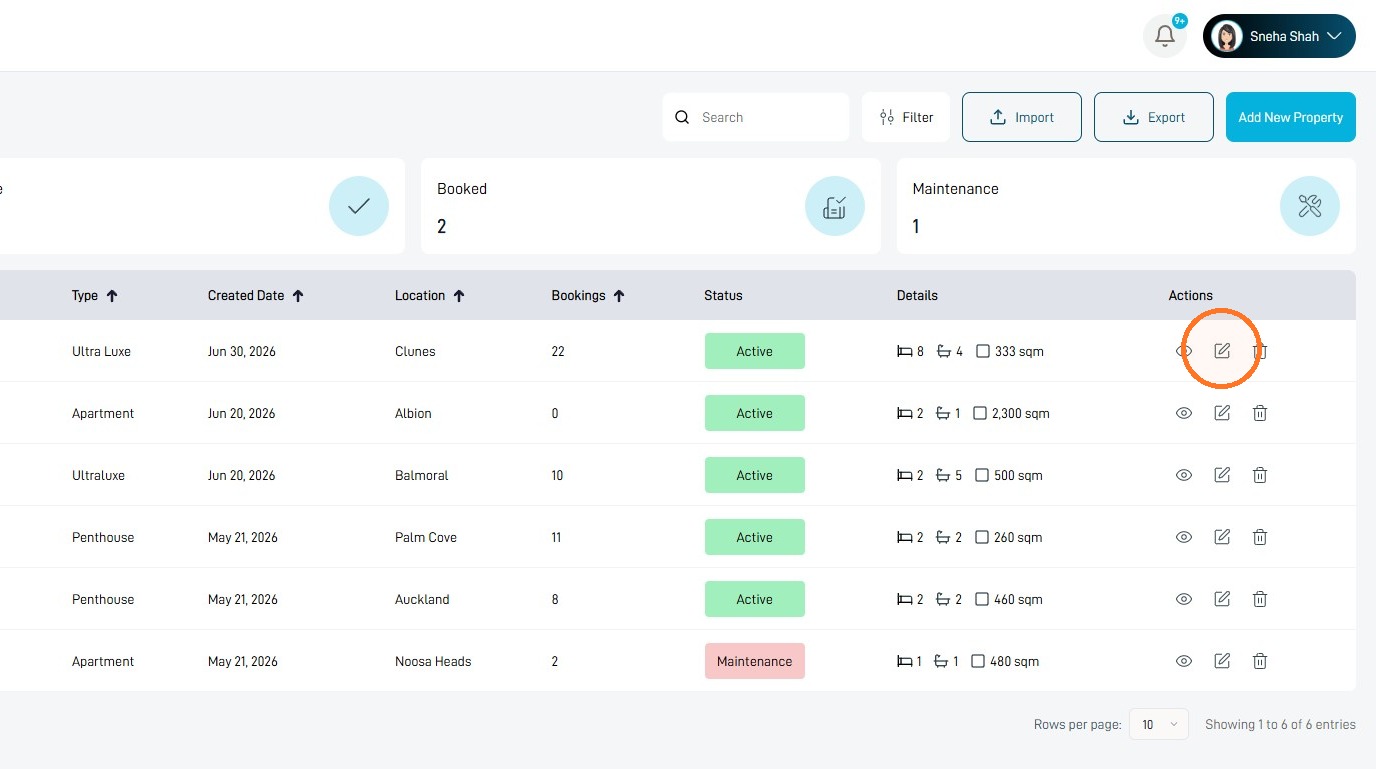Click Add New Property button
1376x769 pixels.
tap(1291, 117)
